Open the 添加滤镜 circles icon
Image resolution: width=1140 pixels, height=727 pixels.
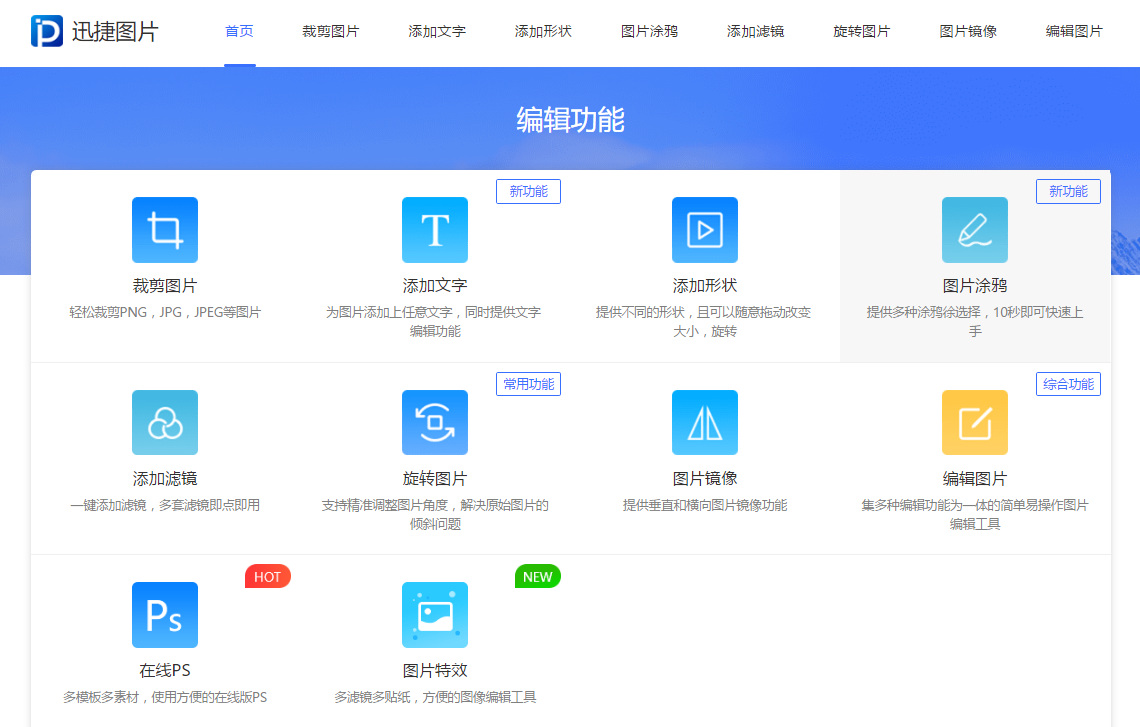point(165,422)
